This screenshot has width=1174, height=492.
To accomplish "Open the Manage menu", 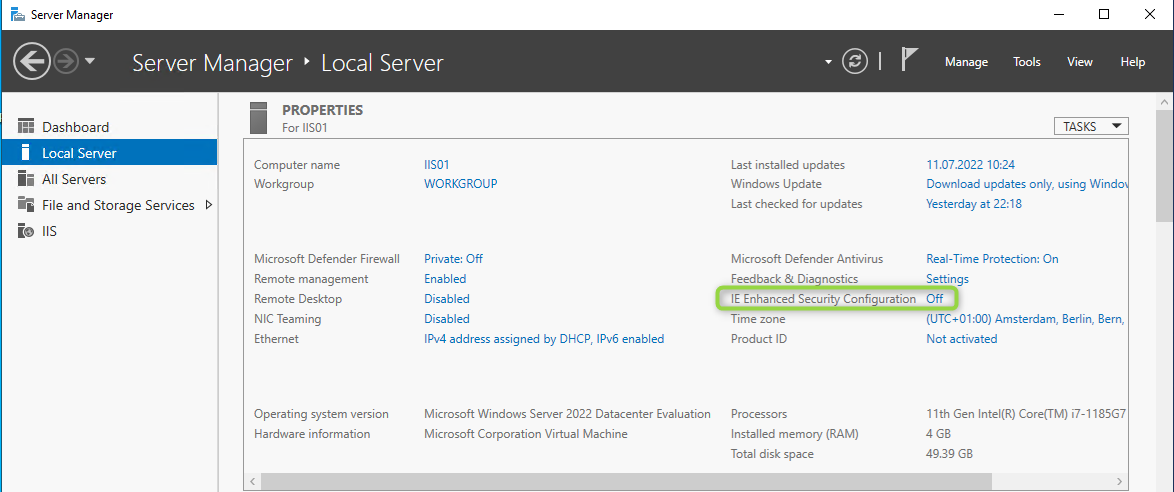I will [x=966, y=62].
